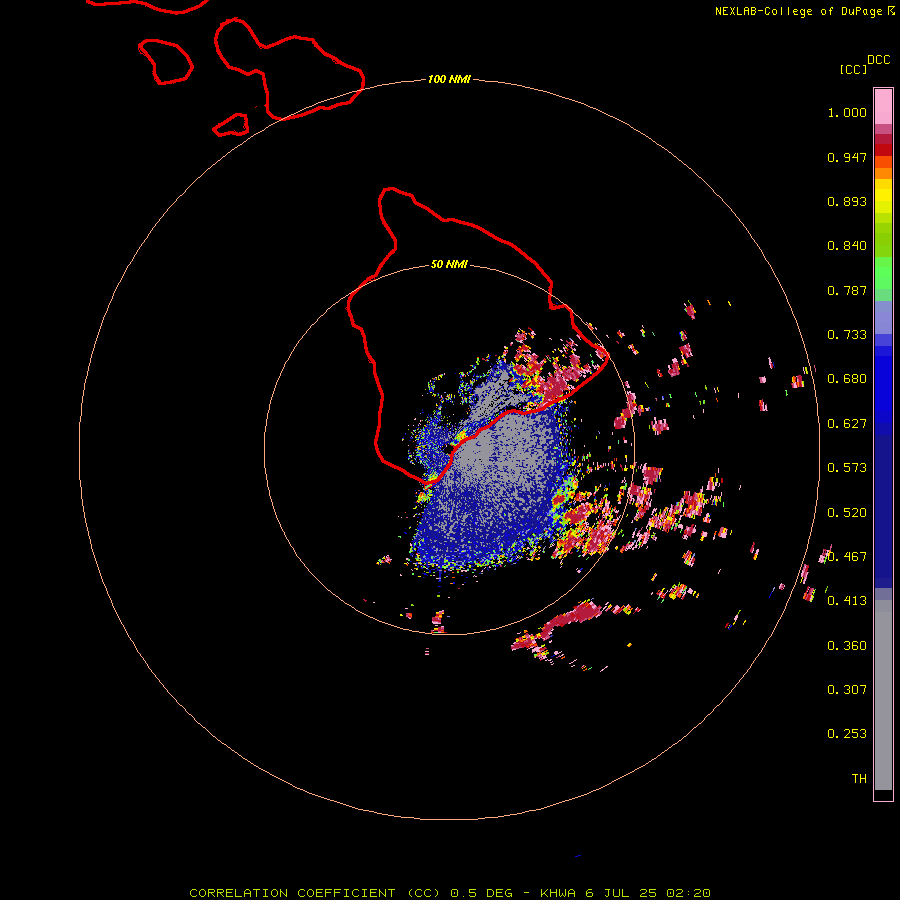Screen dimensions: 900x900
Task: Select the periwinkle segment of the color bar
Action: pos(883,317)
